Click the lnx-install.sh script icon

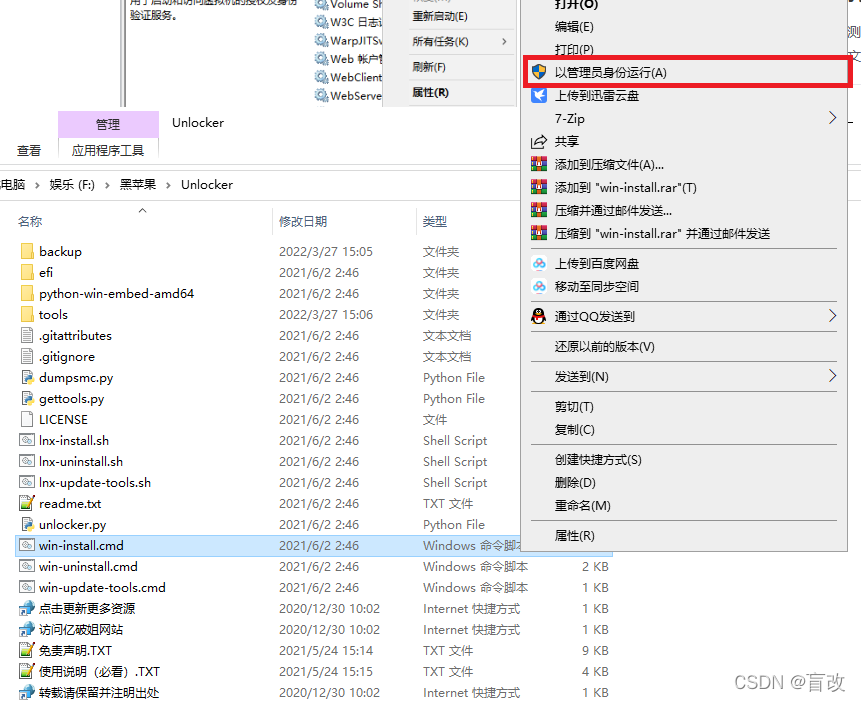(x=26, y=441)
